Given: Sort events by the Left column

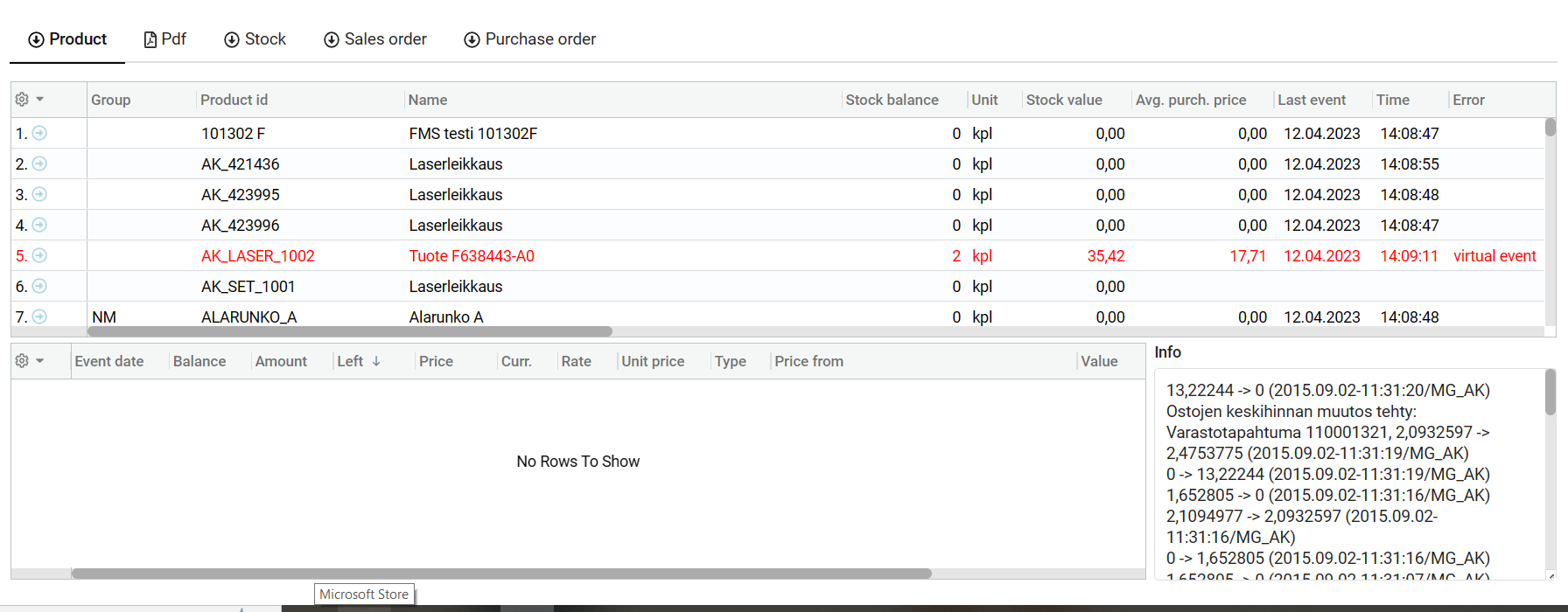Looking at the screenshot, I should pyautogui.click(x=351, y=361).
